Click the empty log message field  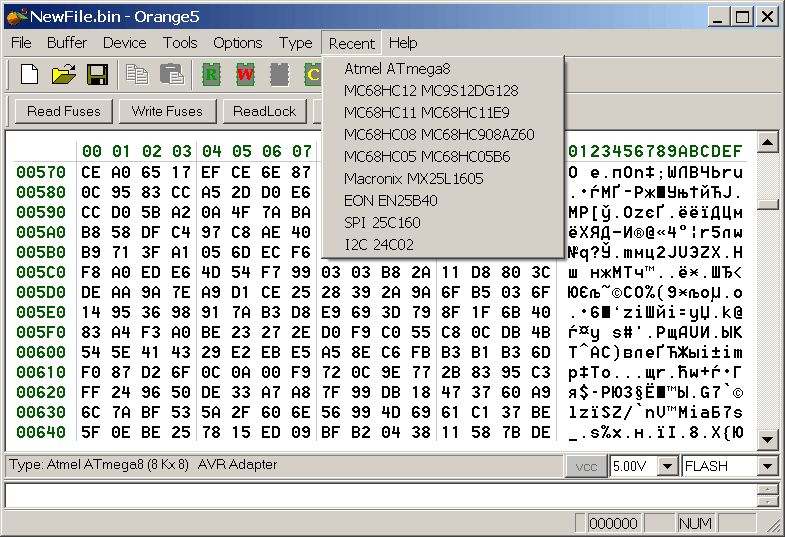[x=380, y=496]
